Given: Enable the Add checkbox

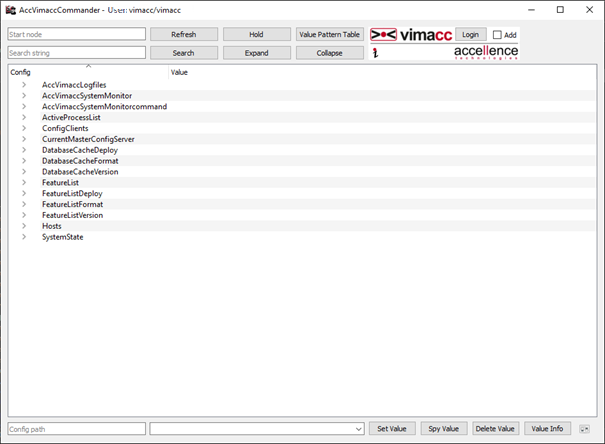Looking at the screenshot, I should tap(498, 35).
